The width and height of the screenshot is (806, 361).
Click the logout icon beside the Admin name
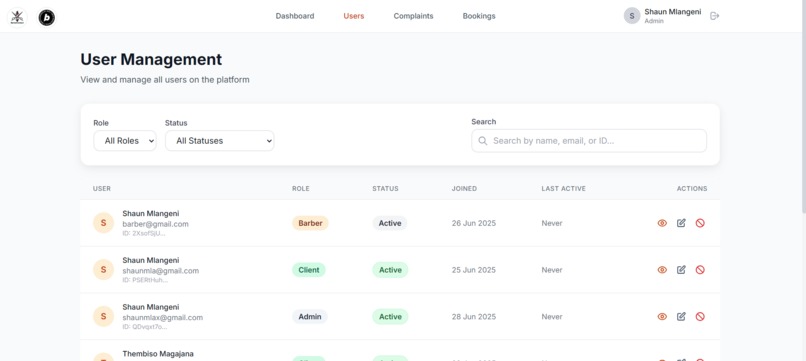click(714, 16)
